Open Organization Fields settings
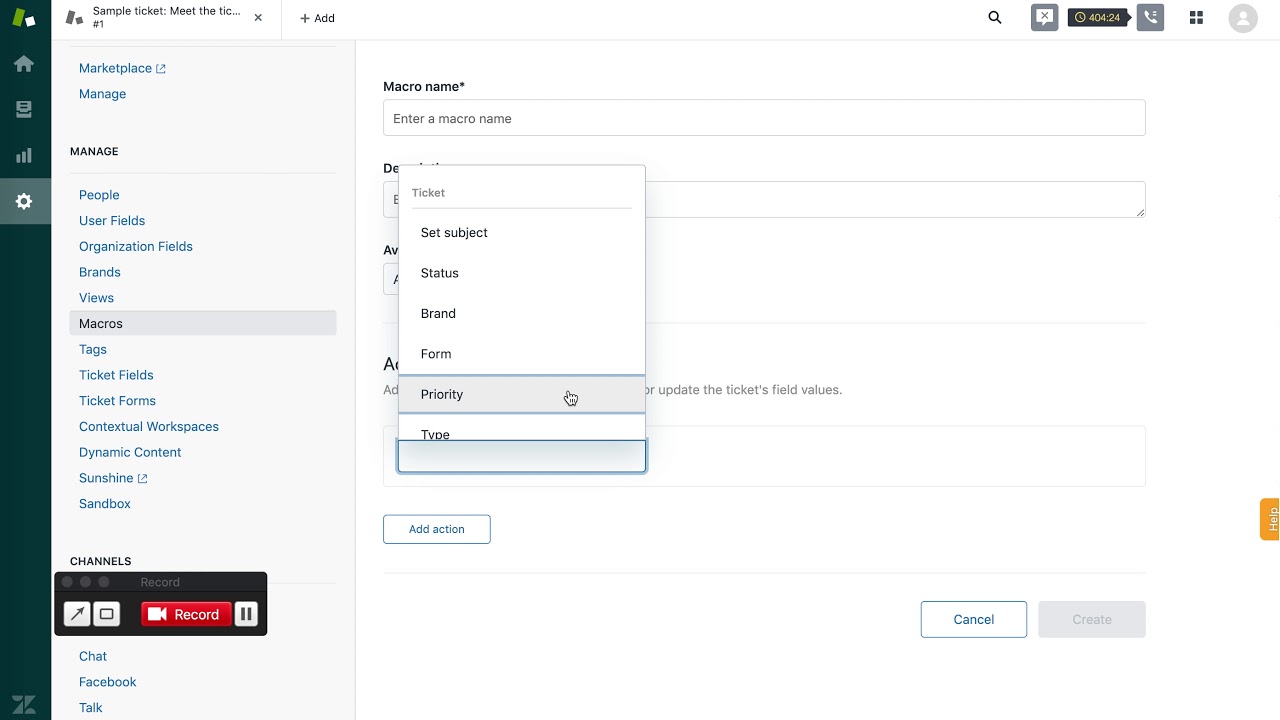 136,247
